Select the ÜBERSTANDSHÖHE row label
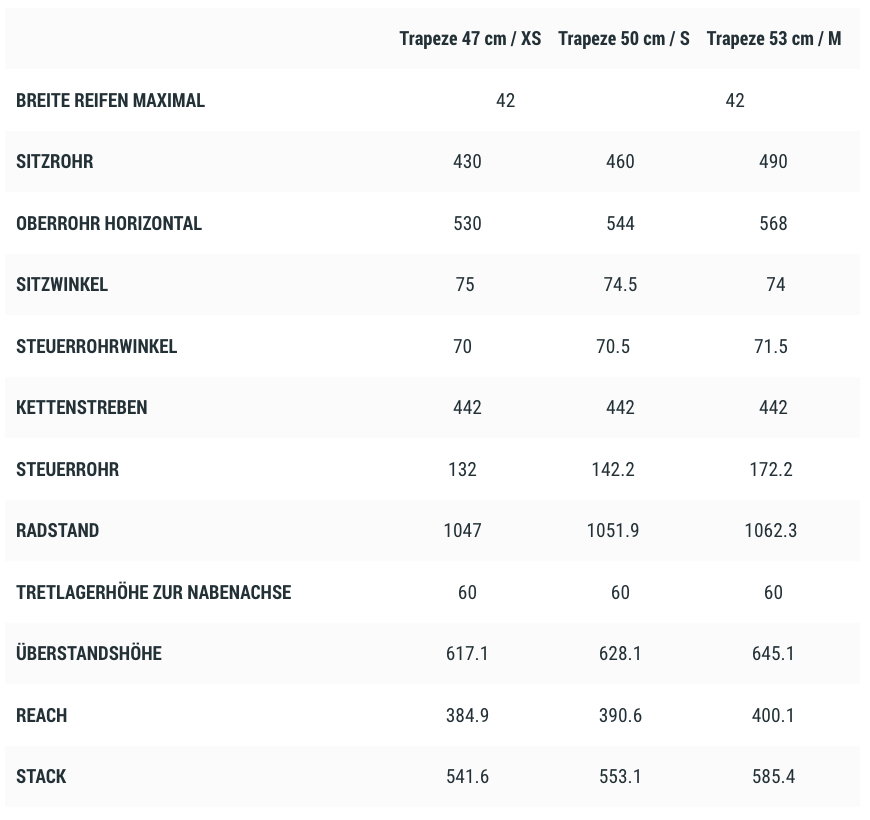The height and width of the screenshot is (820, 870). [89, 654]
